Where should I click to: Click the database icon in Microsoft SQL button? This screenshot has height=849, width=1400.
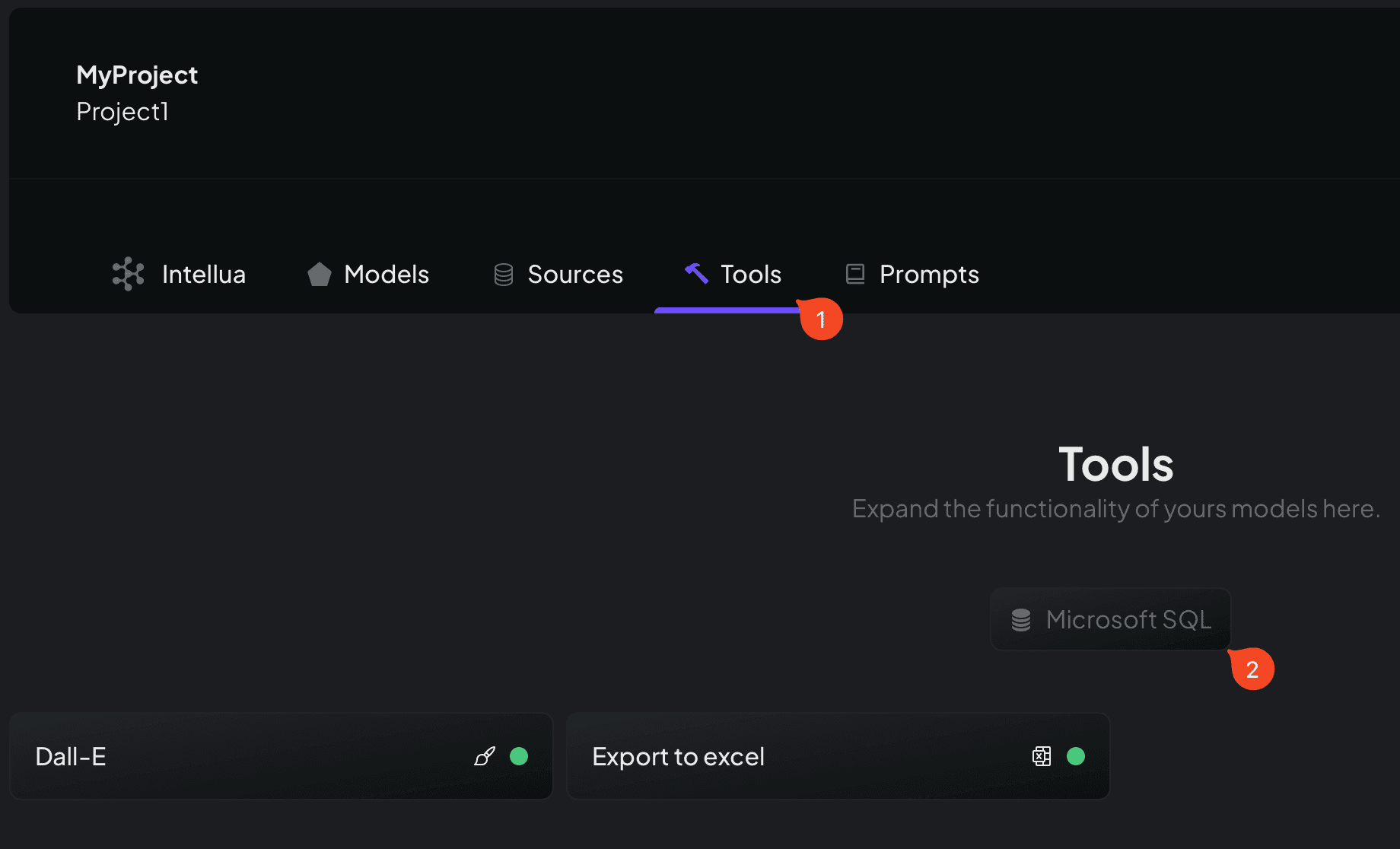(1021, 620)
